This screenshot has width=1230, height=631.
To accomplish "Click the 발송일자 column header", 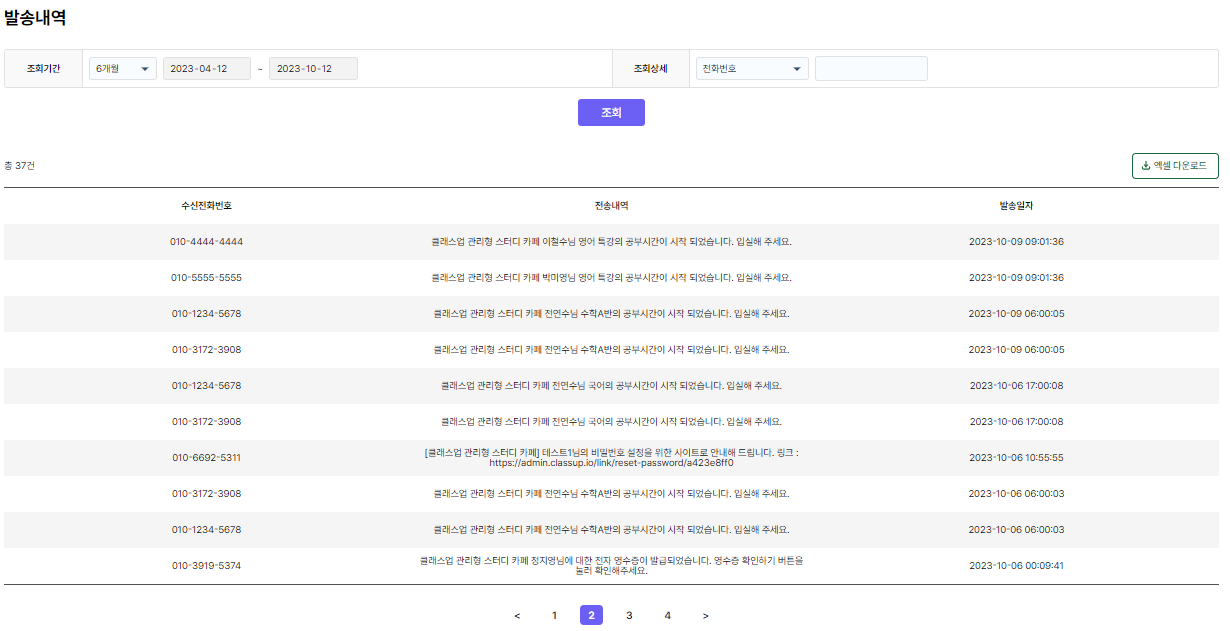I will (x=1016, y=206).
